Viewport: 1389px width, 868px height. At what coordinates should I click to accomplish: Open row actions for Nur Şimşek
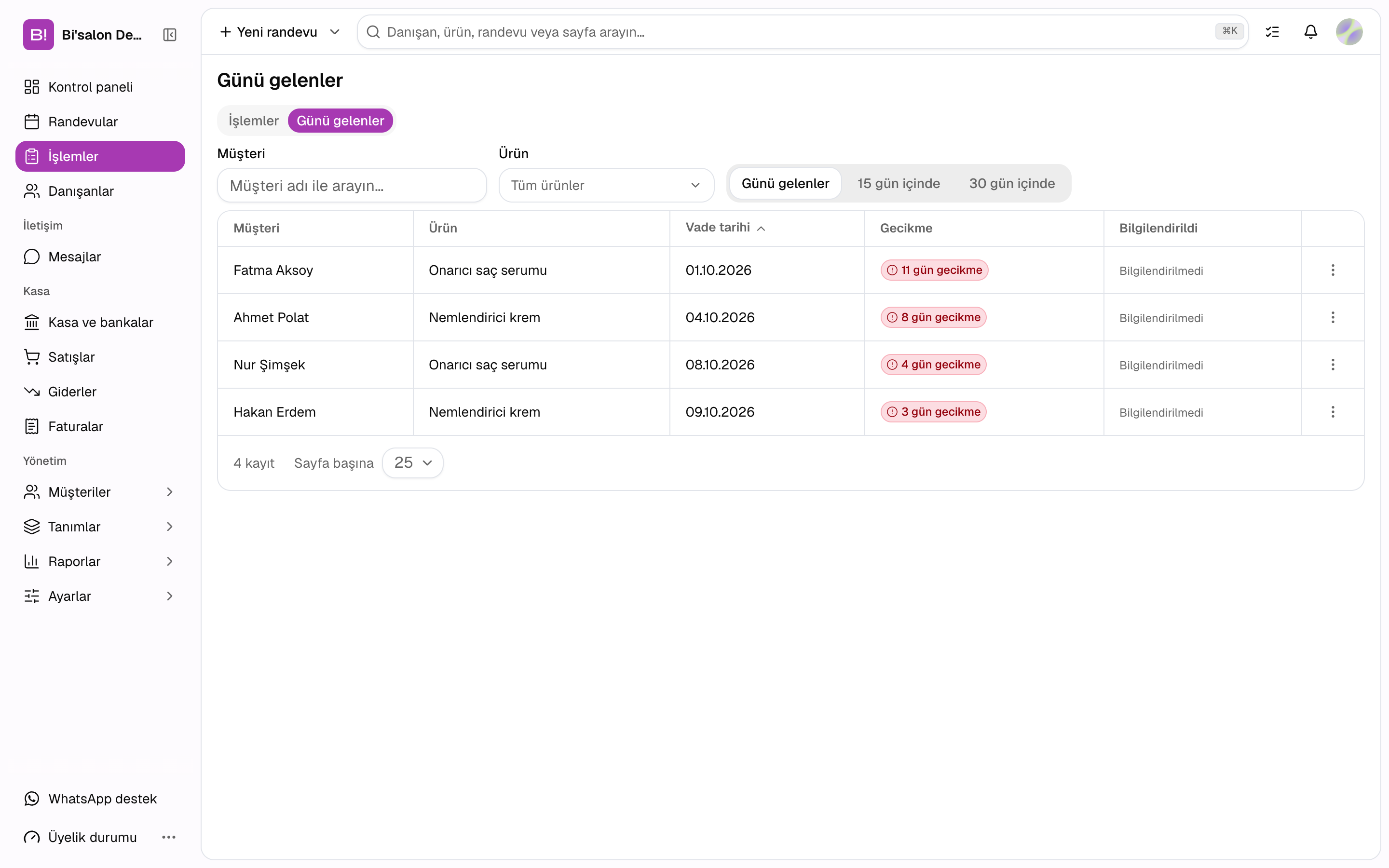[1333, 365]
